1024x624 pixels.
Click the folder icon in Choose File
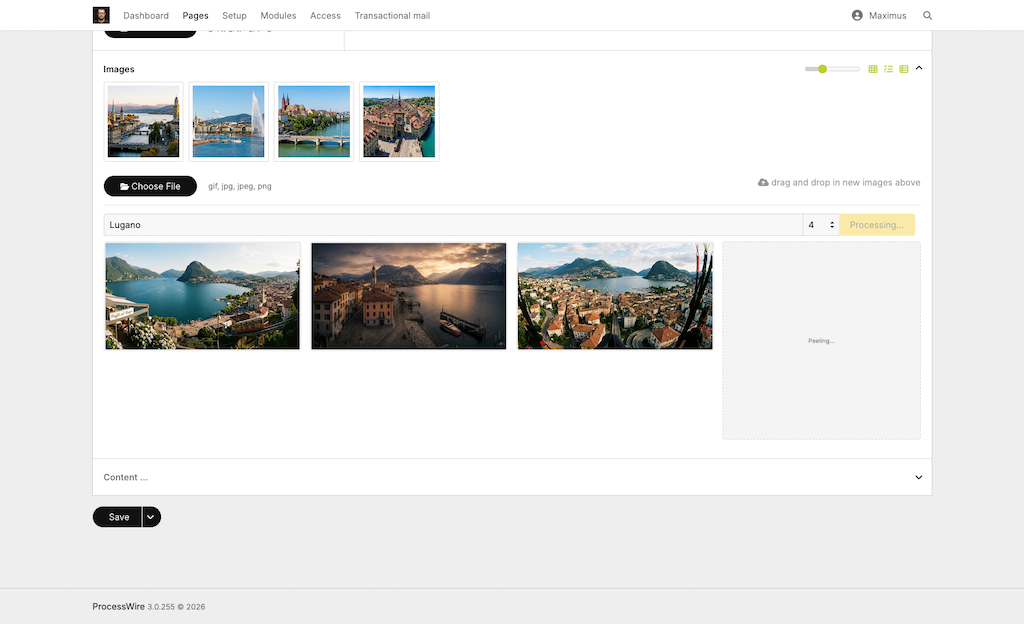coord(124,187)
